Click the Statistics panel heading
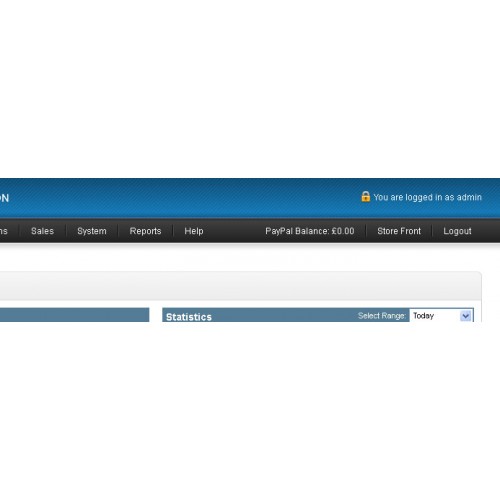The image size is (500, 500). point(189,317)
